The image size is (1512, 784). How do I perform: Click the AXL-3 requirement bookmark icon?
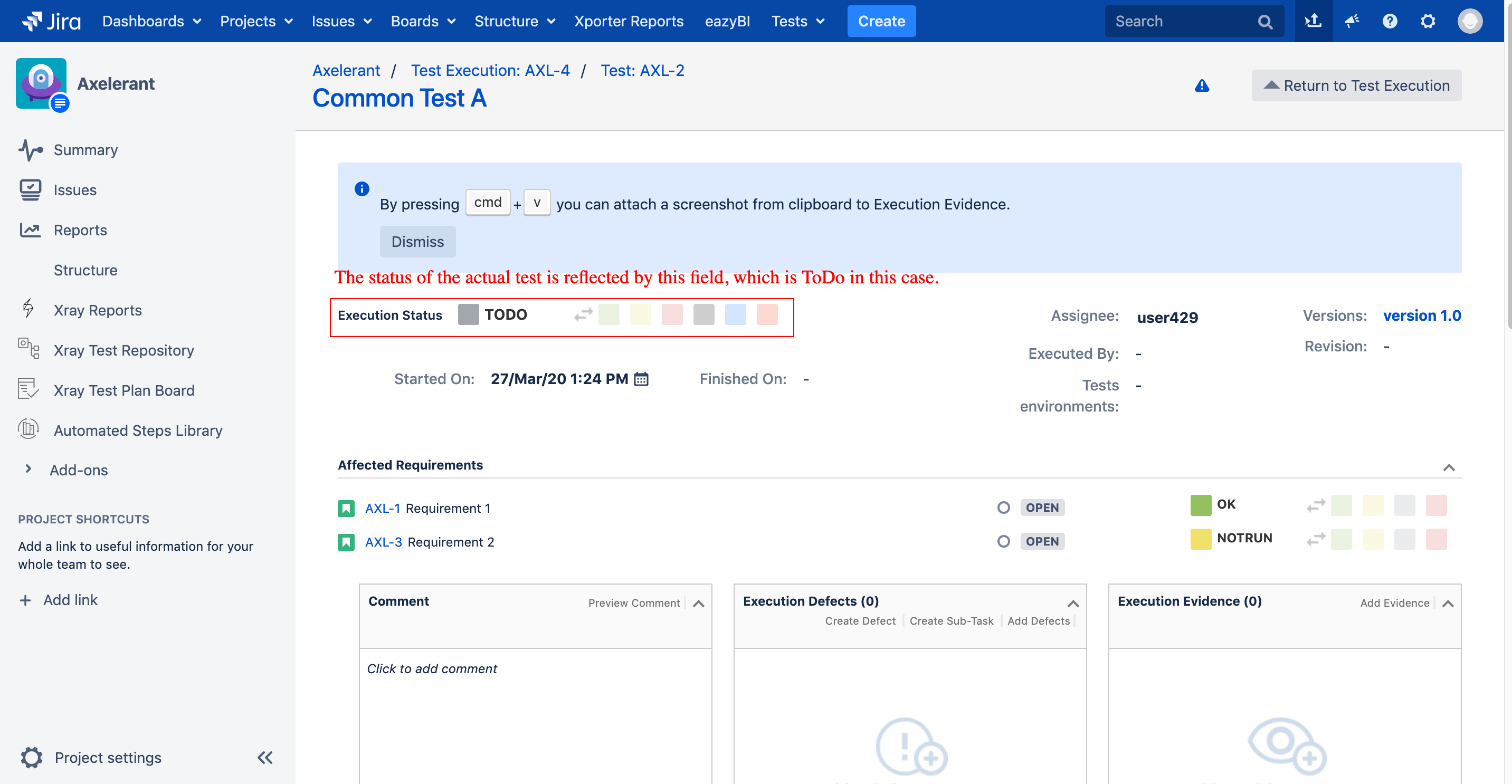pyautogui.click(x=346, y=542)
